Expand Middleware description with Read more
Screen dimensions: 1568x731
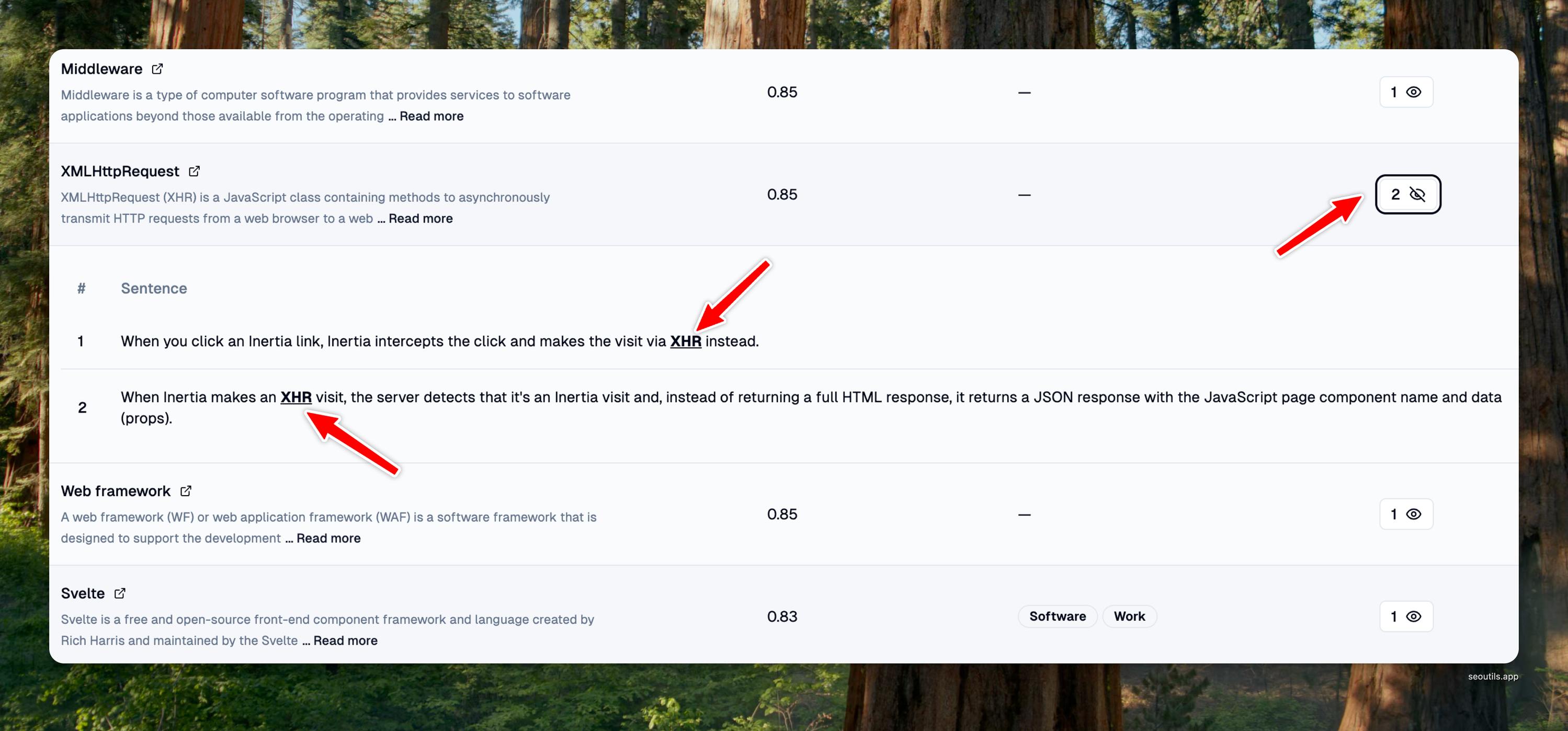pos(431,116)
